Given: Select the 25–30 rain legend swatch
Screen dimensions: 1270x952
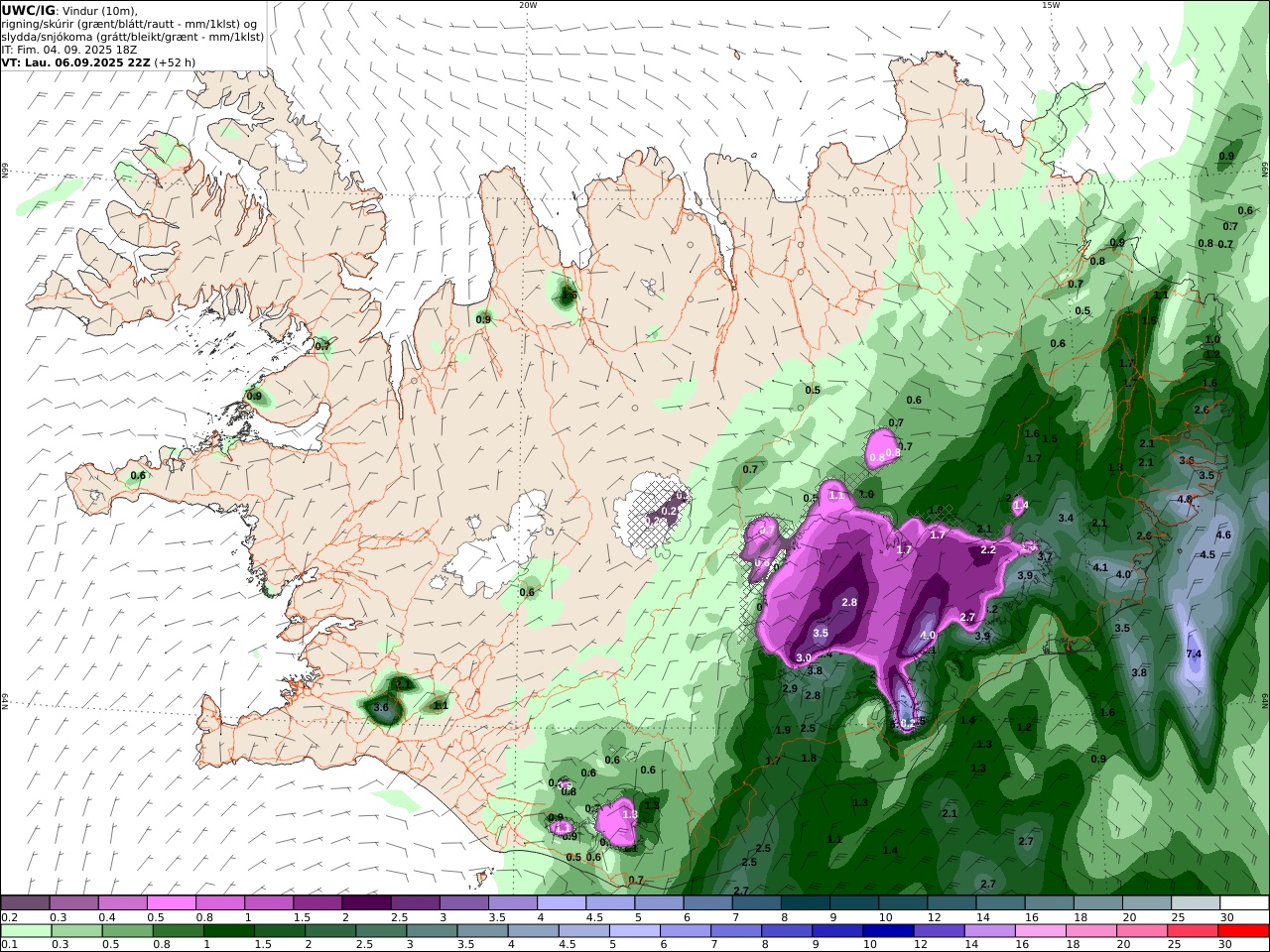Looking at the screenshot, I should tap(1194, 931).
